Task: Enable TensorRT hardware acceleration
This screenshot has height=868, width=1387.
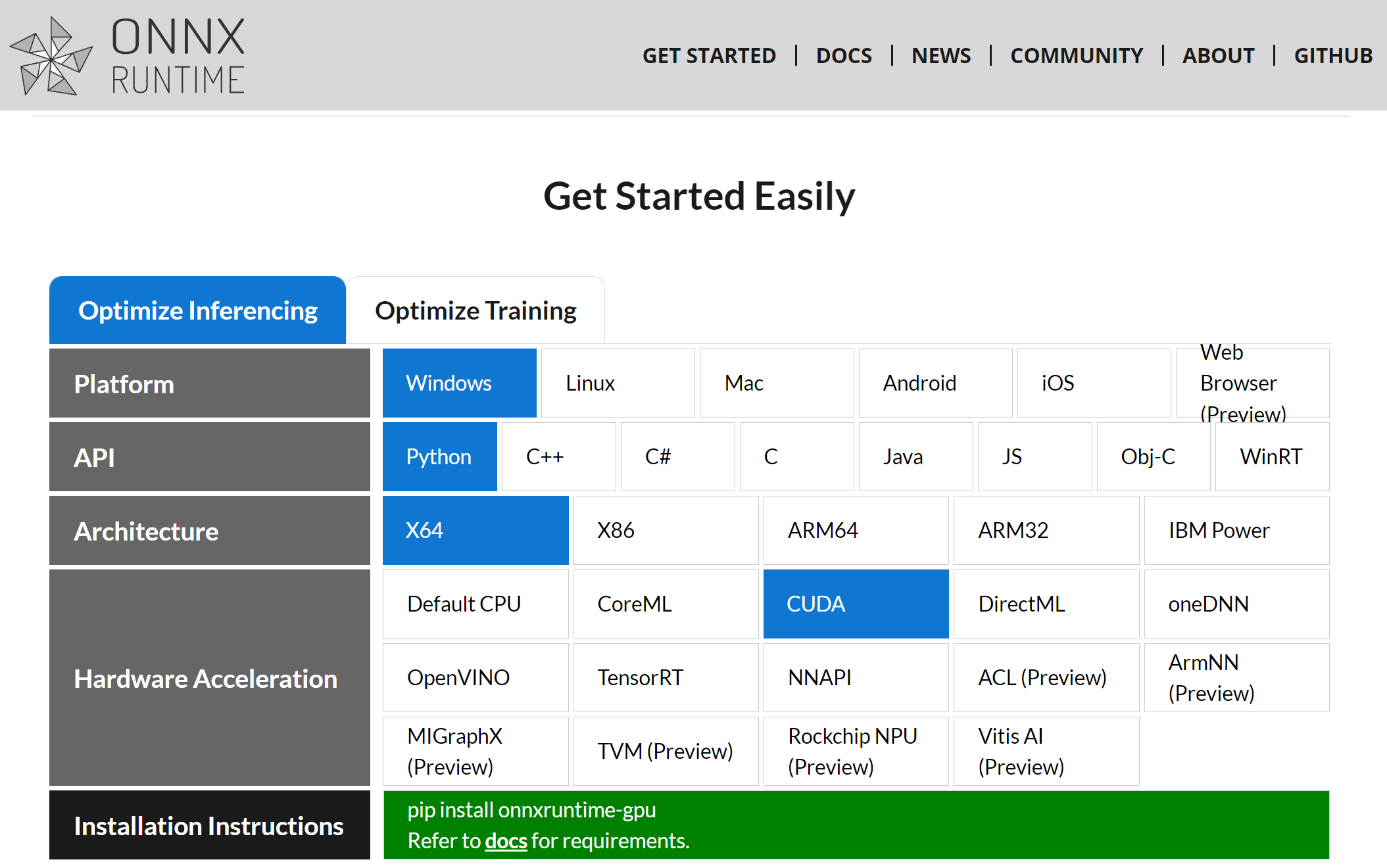Action: (666, 678)
